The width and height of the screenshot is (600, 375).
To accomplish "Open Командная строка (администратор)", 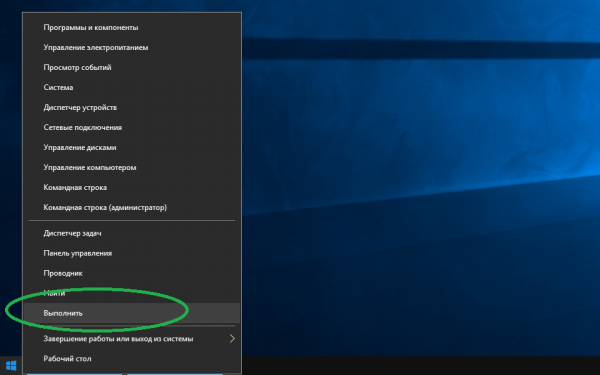I will point(132,207).
